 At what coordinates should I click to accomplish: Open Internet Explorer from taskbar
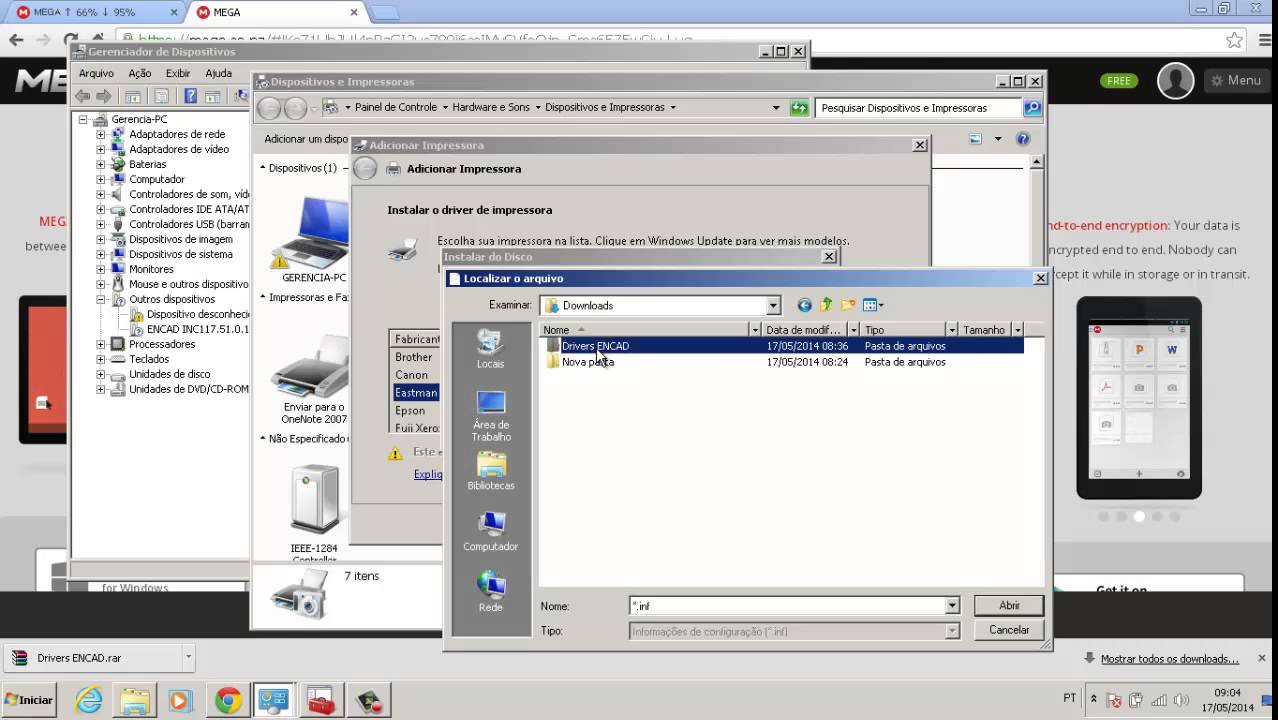[x=89, y=700]
